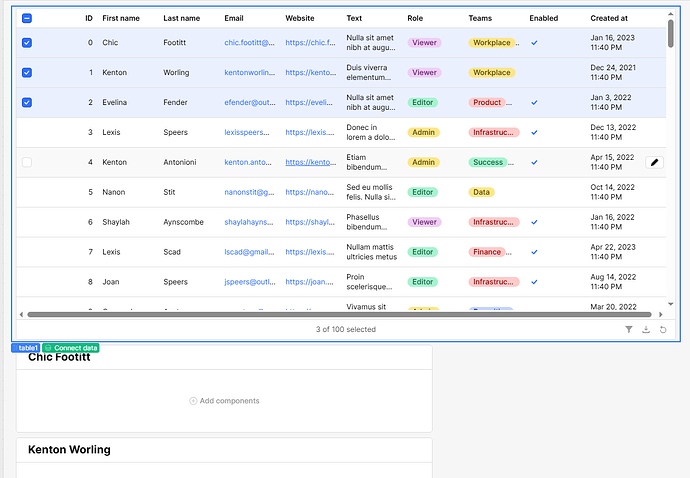
Task: Edit row 4 using the pencil icon
Action: (654, 162)
